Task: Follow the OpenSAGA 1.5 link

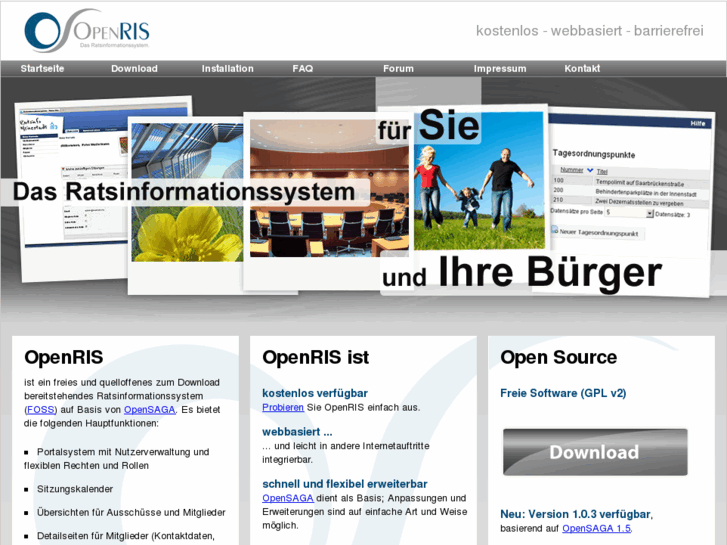Action: click(596, 528)
